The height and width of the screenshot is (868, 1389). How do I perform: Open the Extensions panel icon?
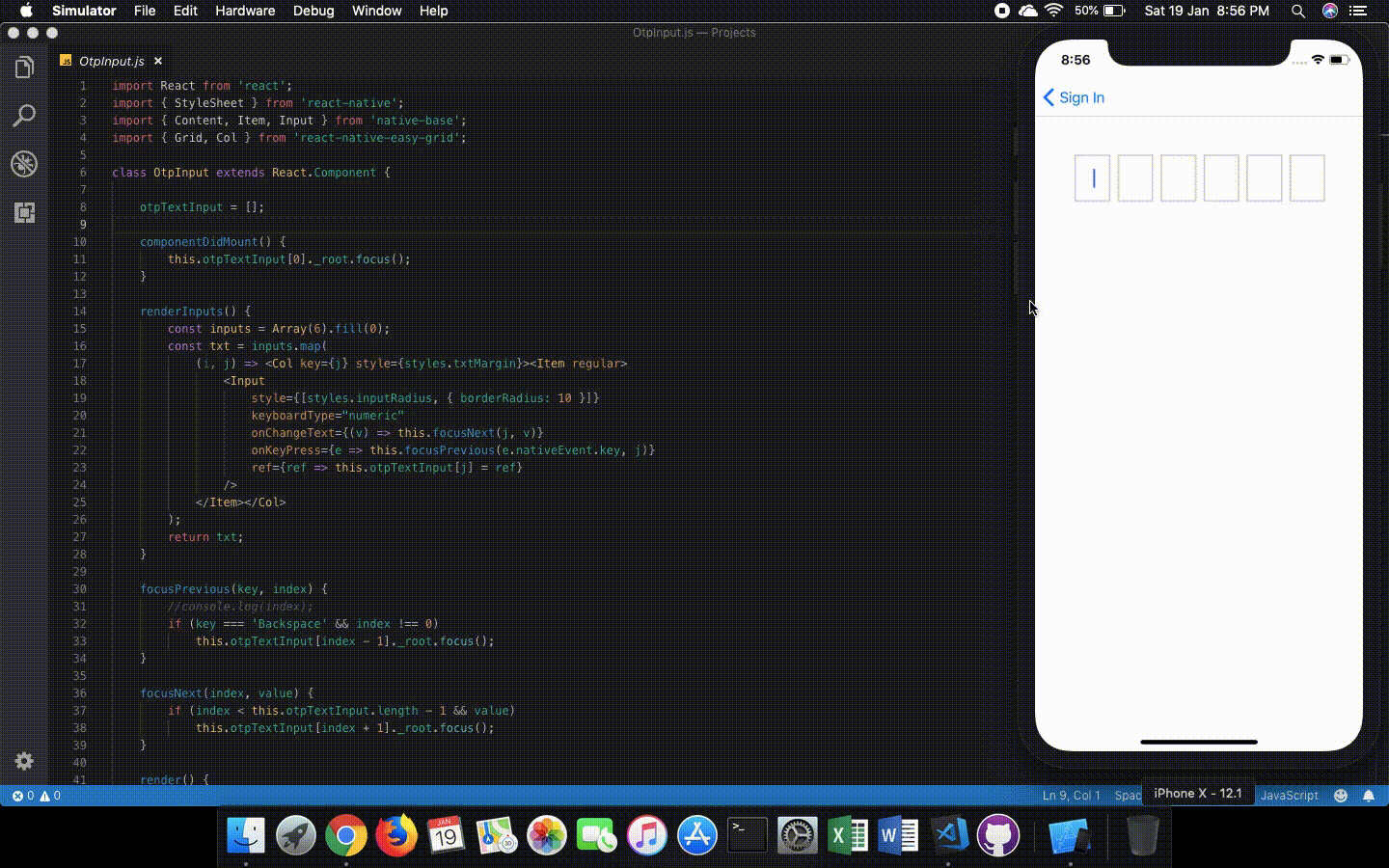[24, 212]
